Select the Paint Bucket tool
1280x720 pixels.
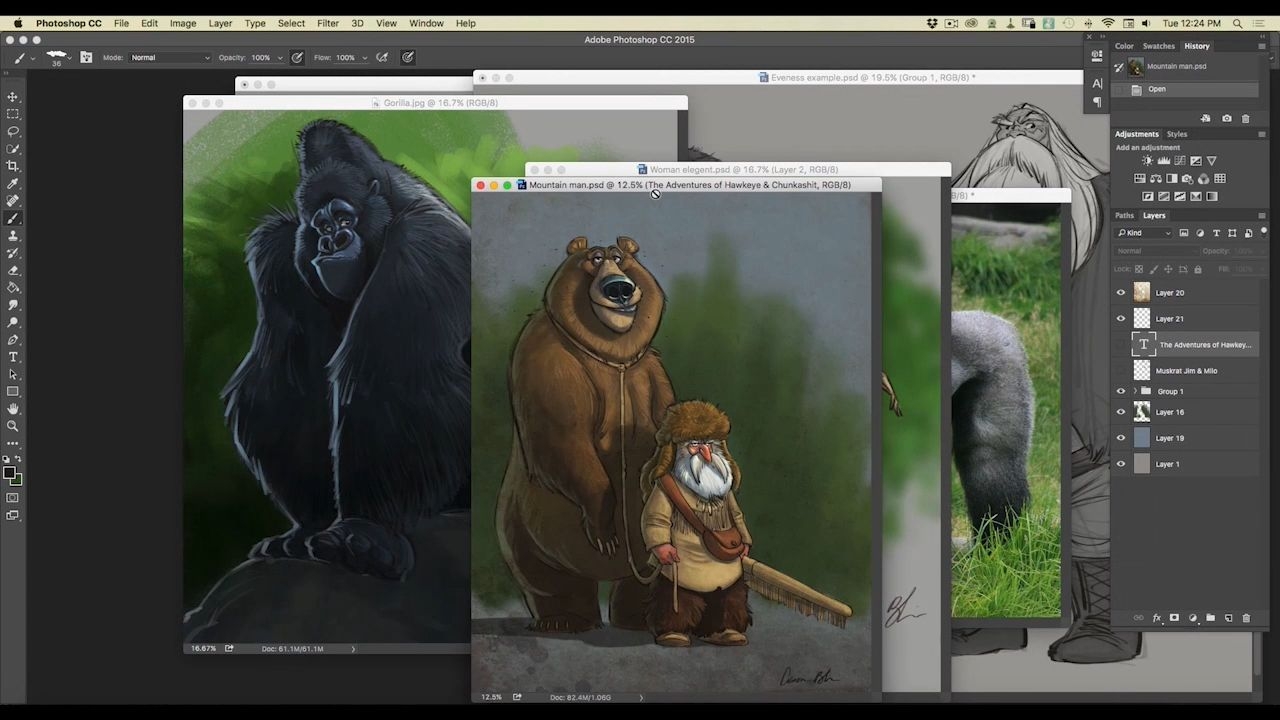pos(13,288)
